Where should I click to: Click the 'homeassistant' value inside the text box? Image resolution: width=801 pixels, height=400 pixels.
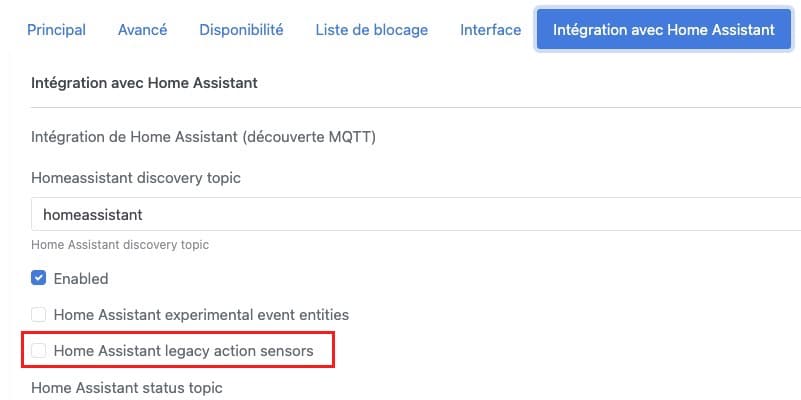92,215
